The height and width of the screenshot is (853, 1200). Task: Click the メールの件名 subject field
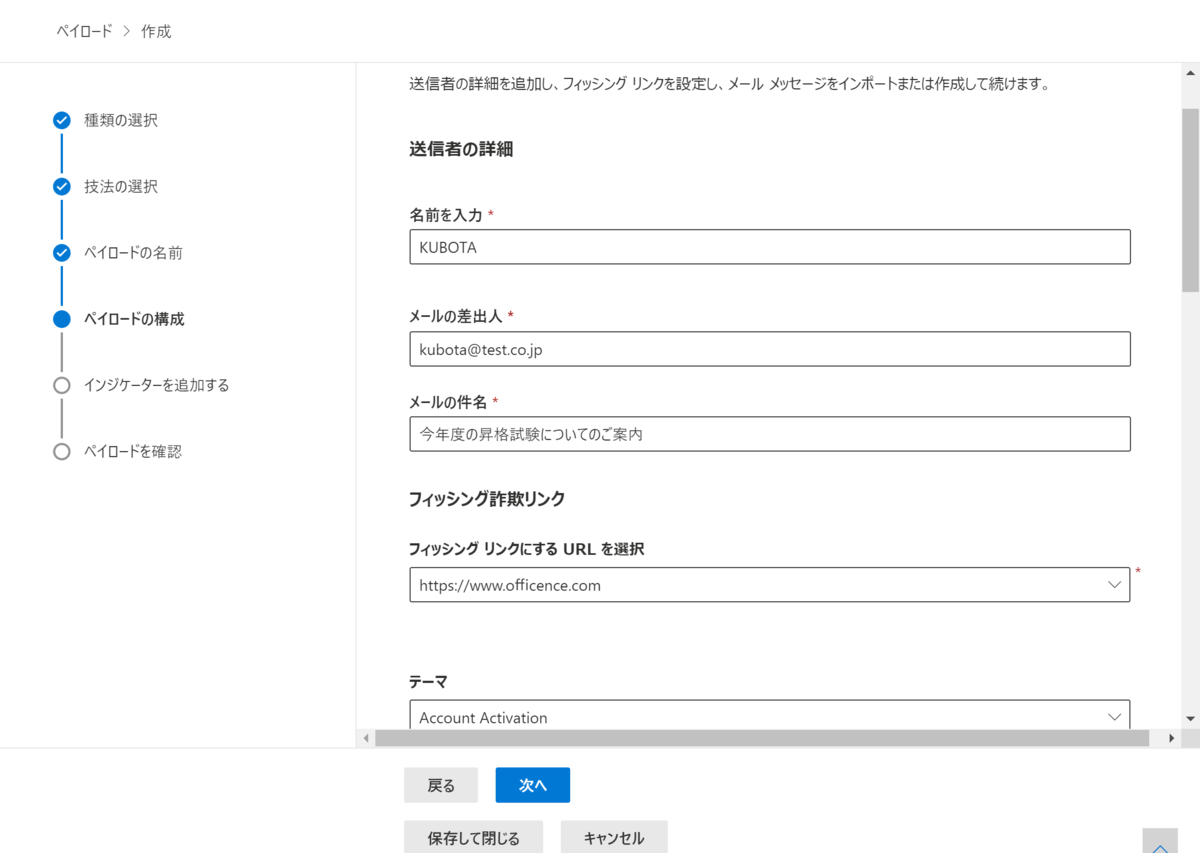(x=770, y=433)
